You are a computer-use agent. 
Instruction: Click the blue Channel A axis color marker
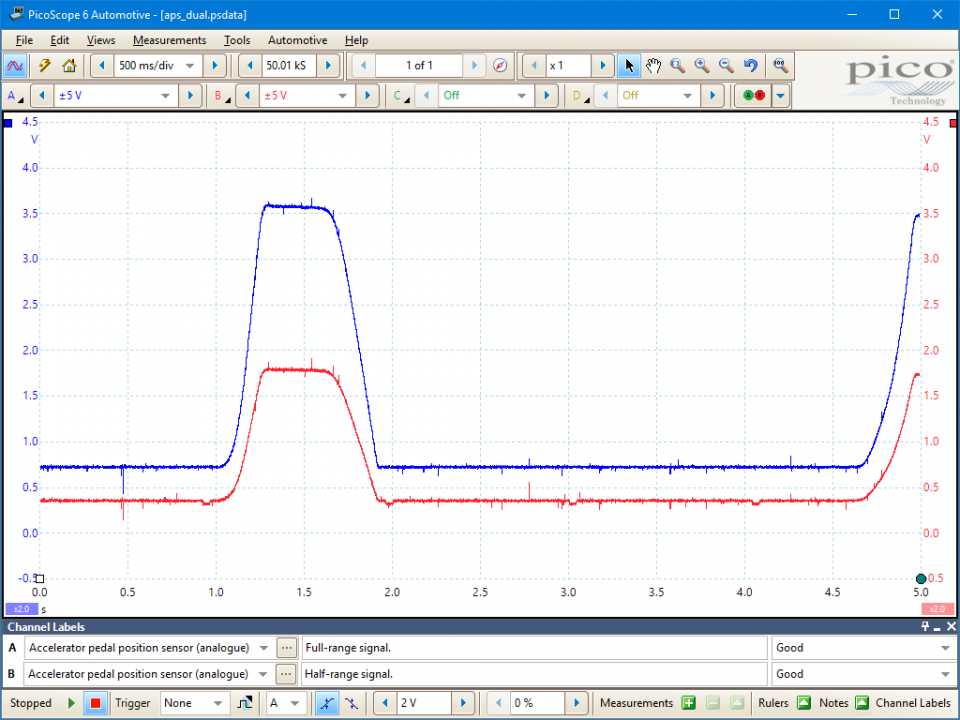[8, 123]
